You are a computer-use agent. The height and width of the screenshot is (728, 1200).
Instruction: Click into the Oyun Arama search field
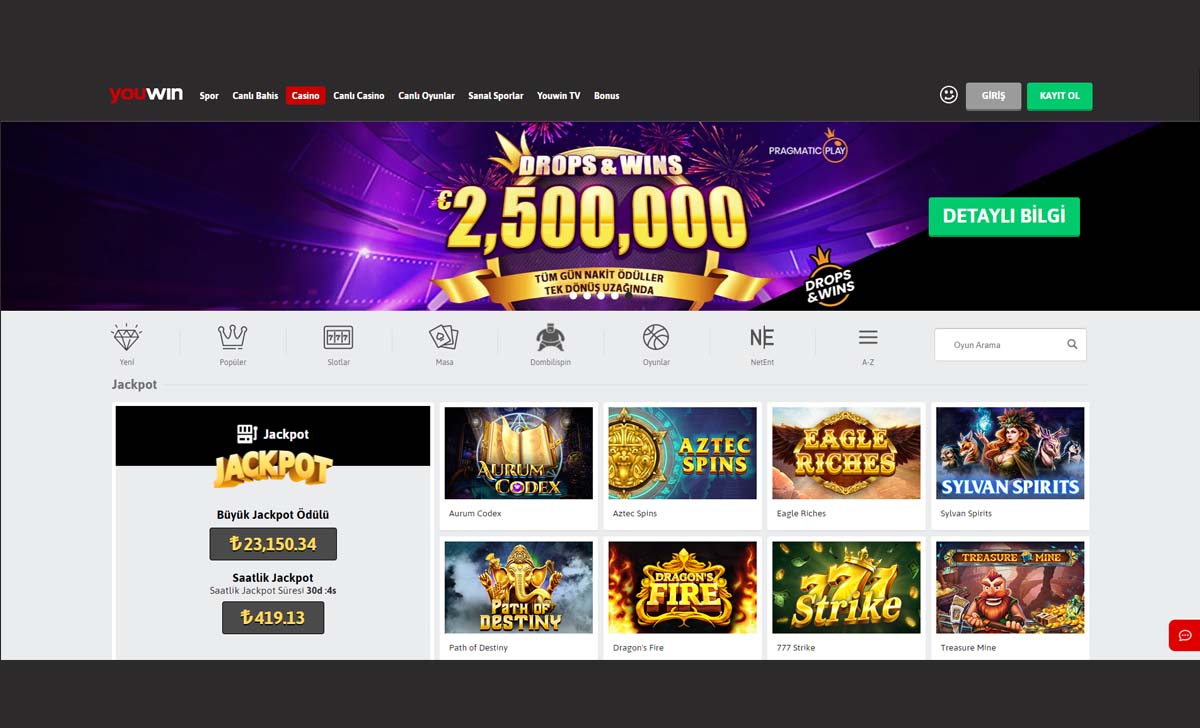click(x=1000, y=345)
